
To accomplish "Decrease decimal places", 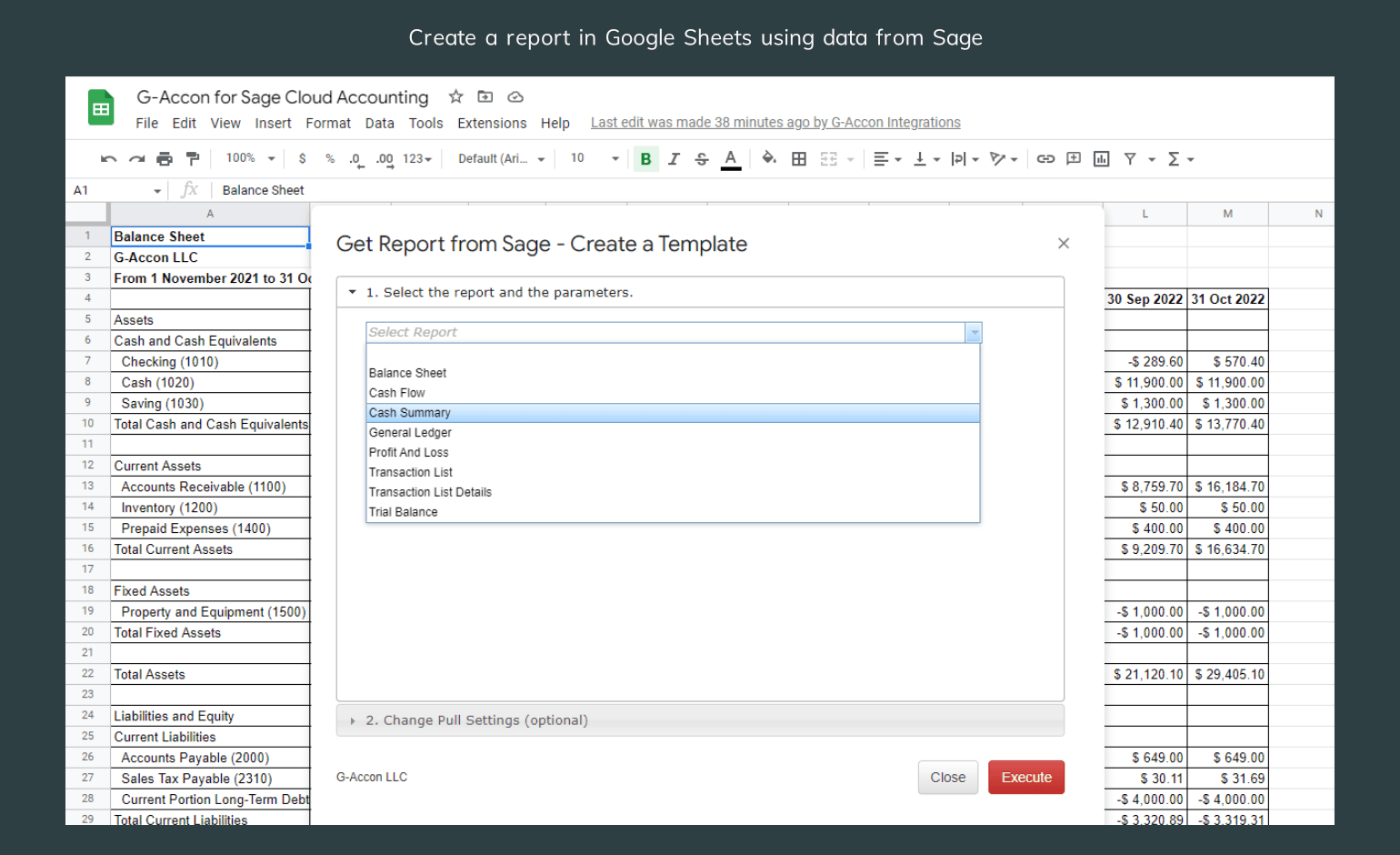I will pos(356,159).
